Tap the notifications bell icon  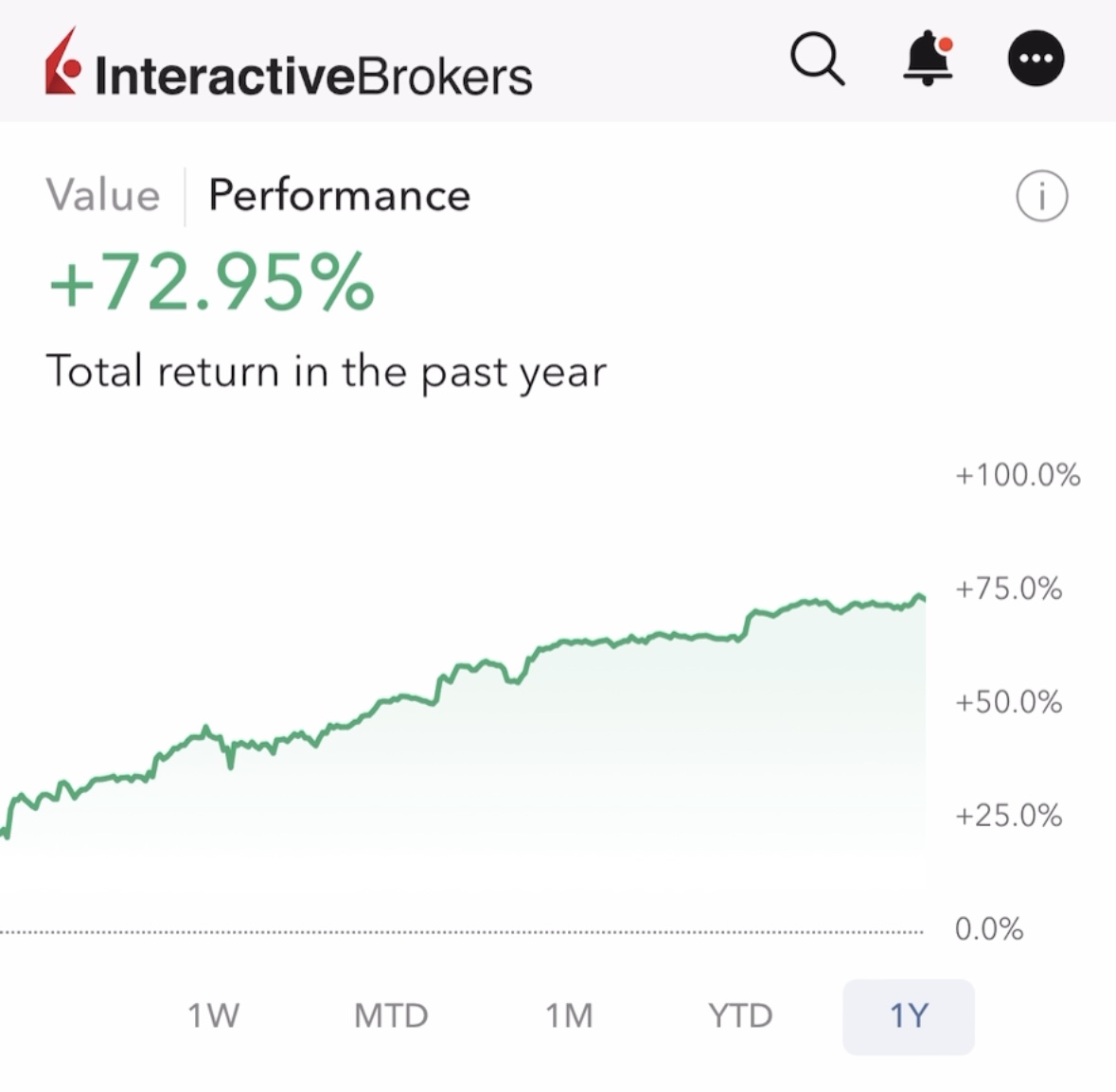928,60
